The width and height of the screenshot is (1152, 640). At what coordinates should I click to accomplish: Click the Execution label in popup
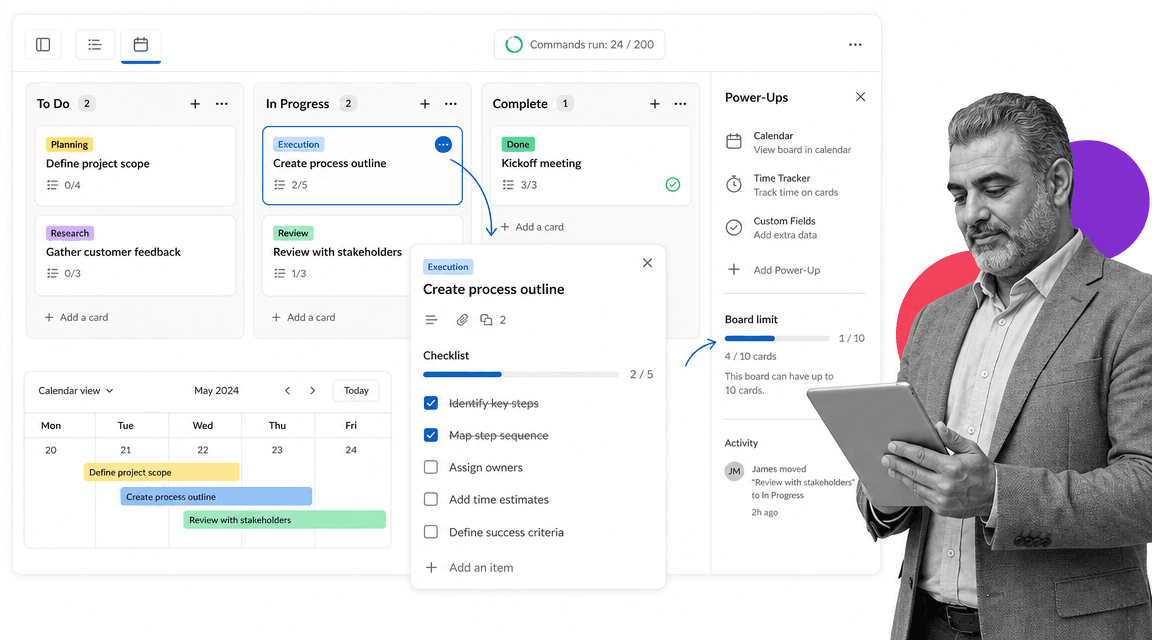click(448, 267)
